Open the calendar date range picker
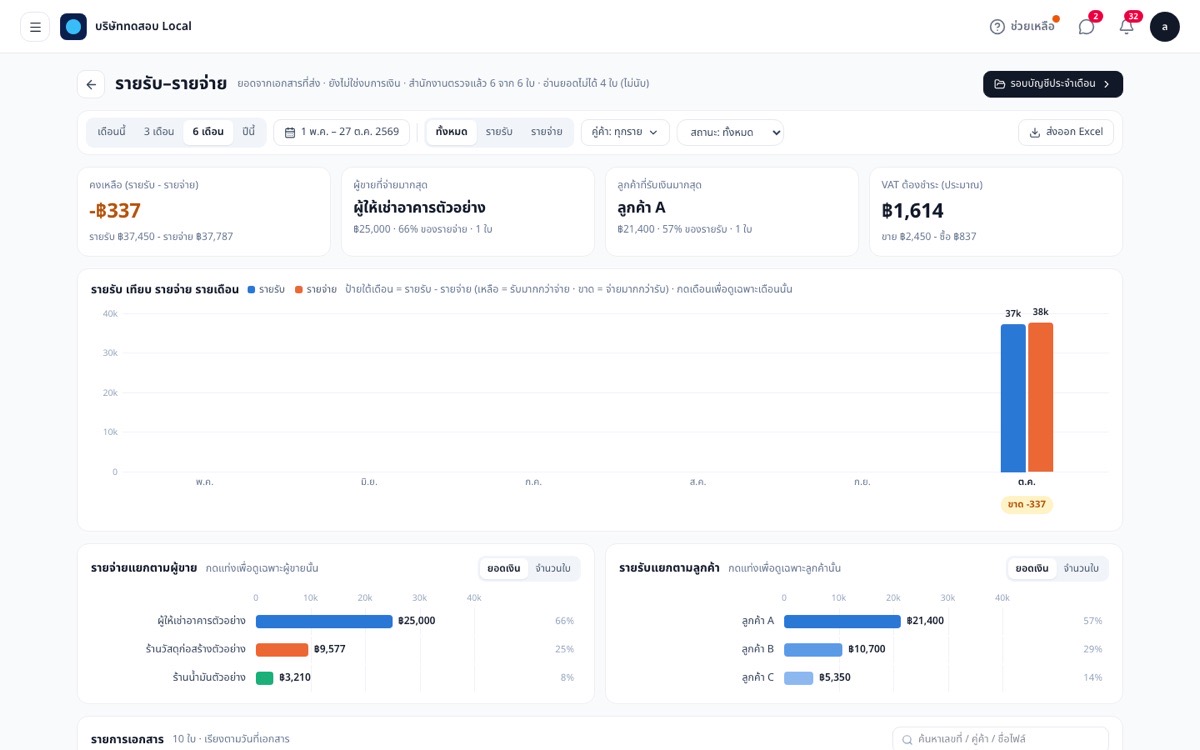Image resolution: width=1200 pixels, height=750 pixels. coord(341,132)
